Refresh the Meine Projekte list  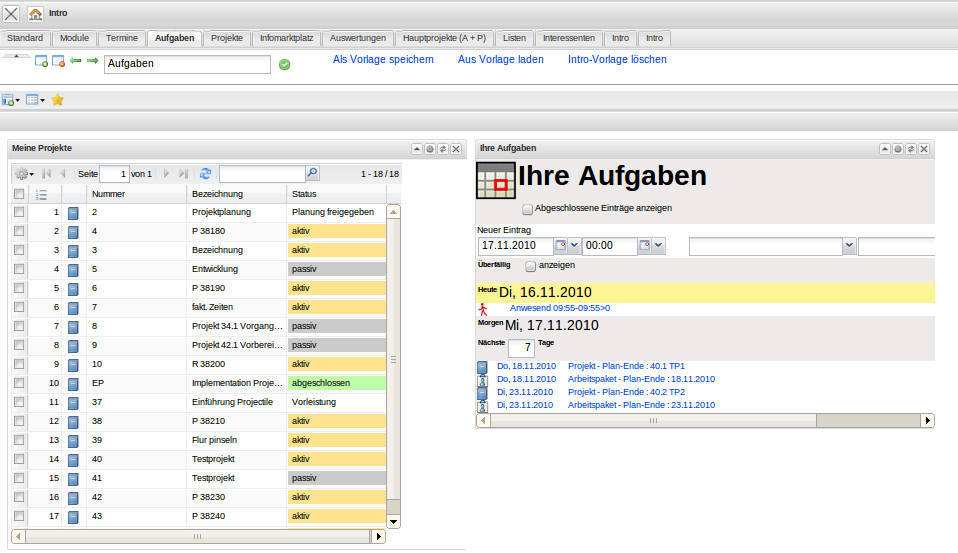pos(205,173)
